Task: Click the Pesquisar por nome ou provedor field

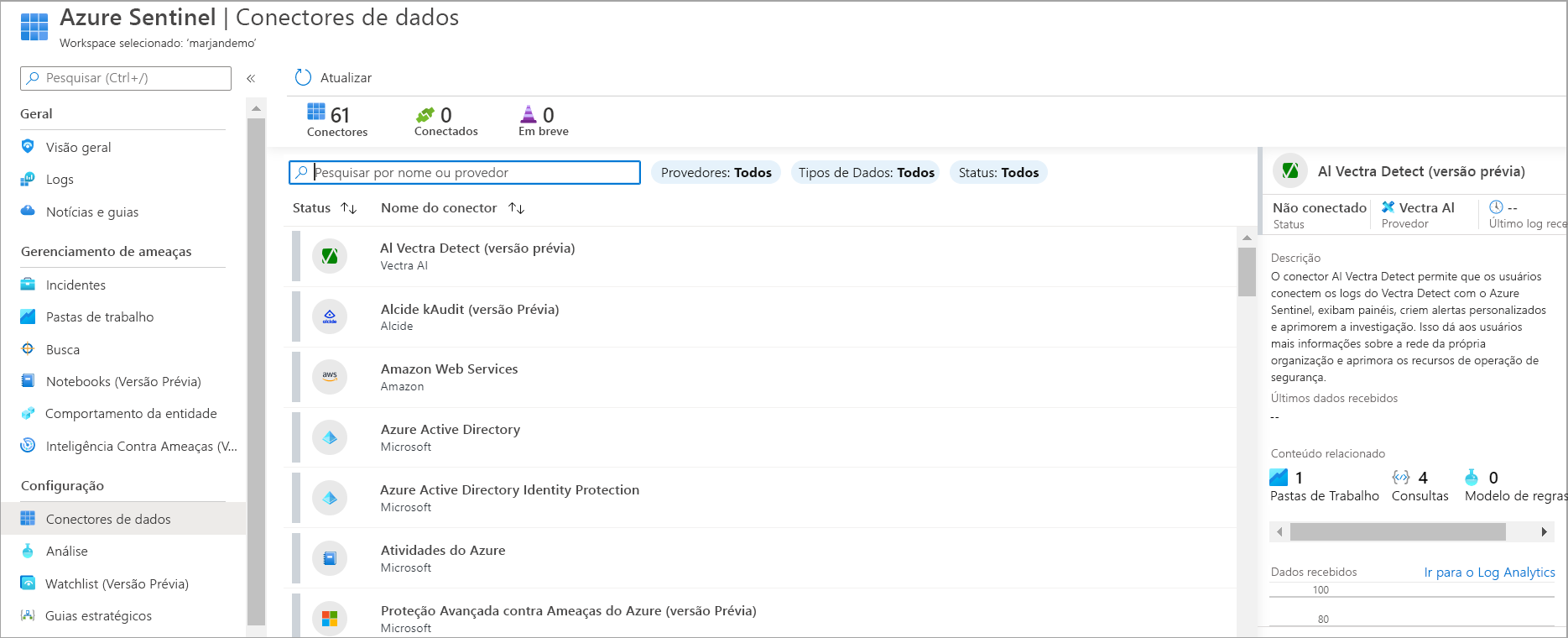Action: click(465, 172)
